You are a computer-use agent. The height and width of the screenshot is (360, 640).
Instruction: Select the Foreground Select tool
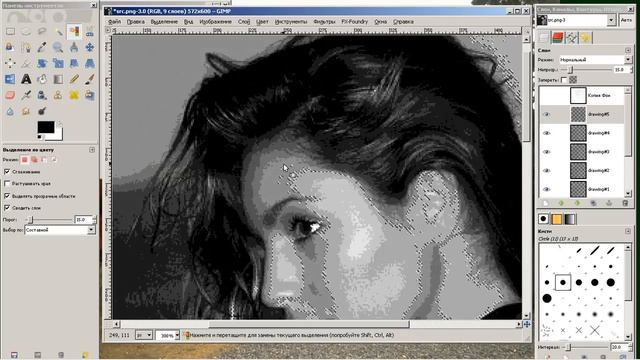[x=10, y=47]
